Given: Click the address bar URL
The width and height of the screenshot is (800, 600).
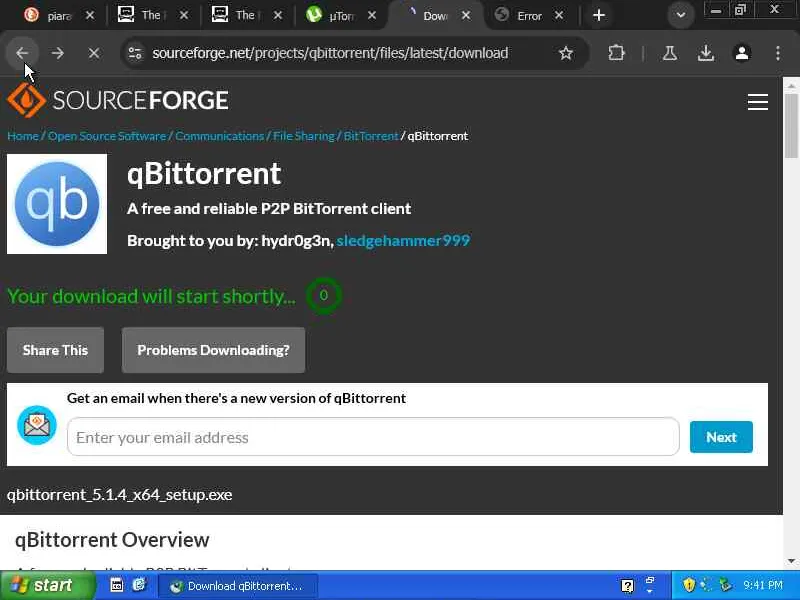Looking at the screenshot, I should (x=330, y=53).
